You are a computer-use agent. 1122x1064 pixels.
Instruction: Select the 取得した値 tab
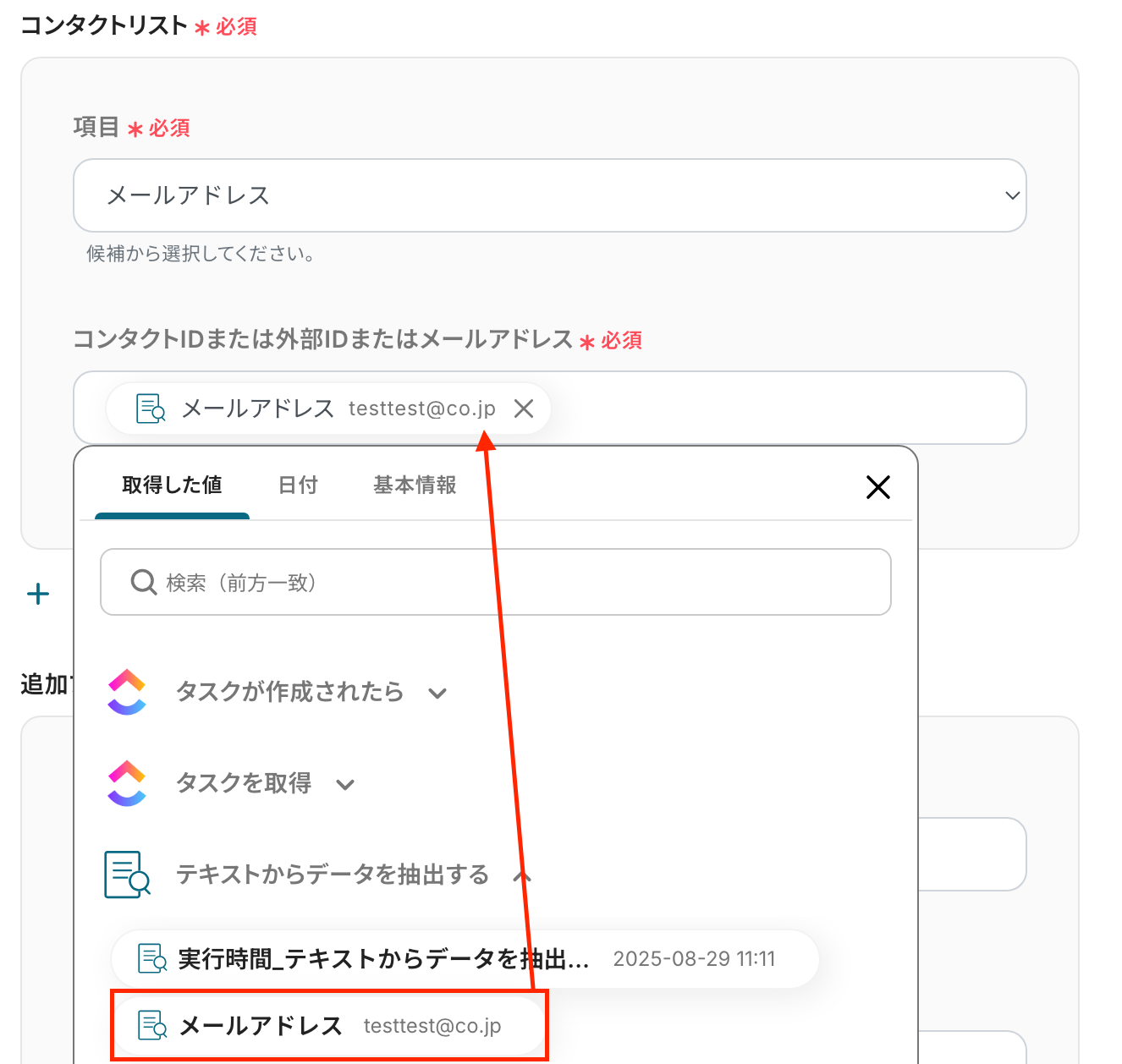pyautogui.click(x=172, y=485)
